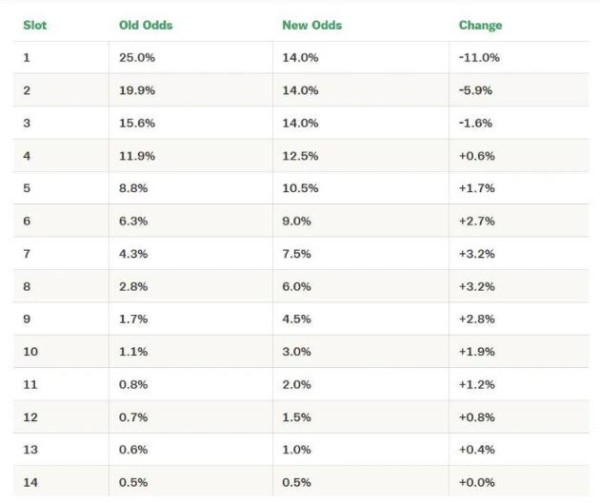Click the -5.9% change value
This screenshot has width=600, height=503.
pos(476,90)
